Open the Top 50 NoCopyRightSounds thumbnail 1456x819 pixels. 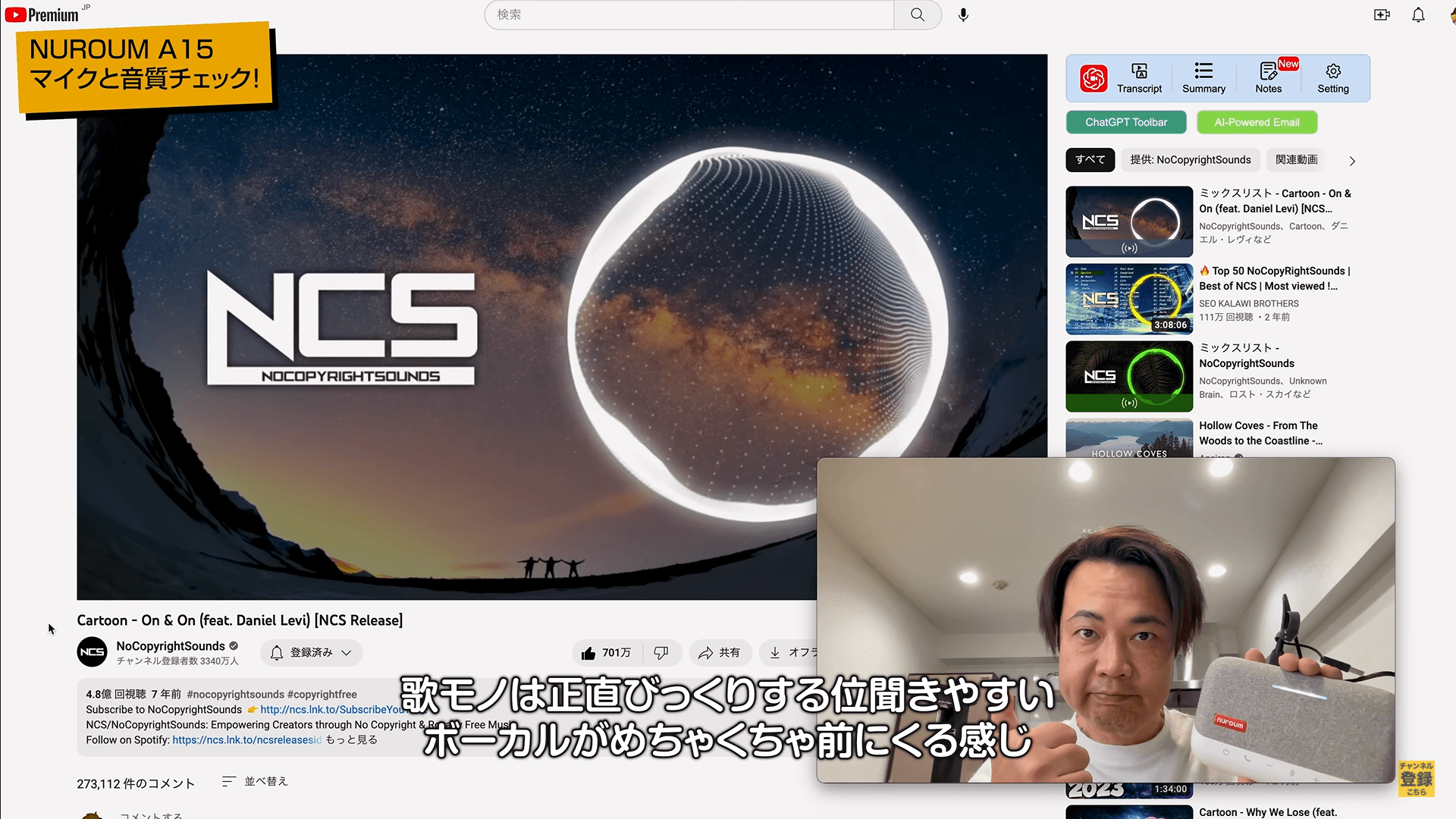[x=1129, y=299]
